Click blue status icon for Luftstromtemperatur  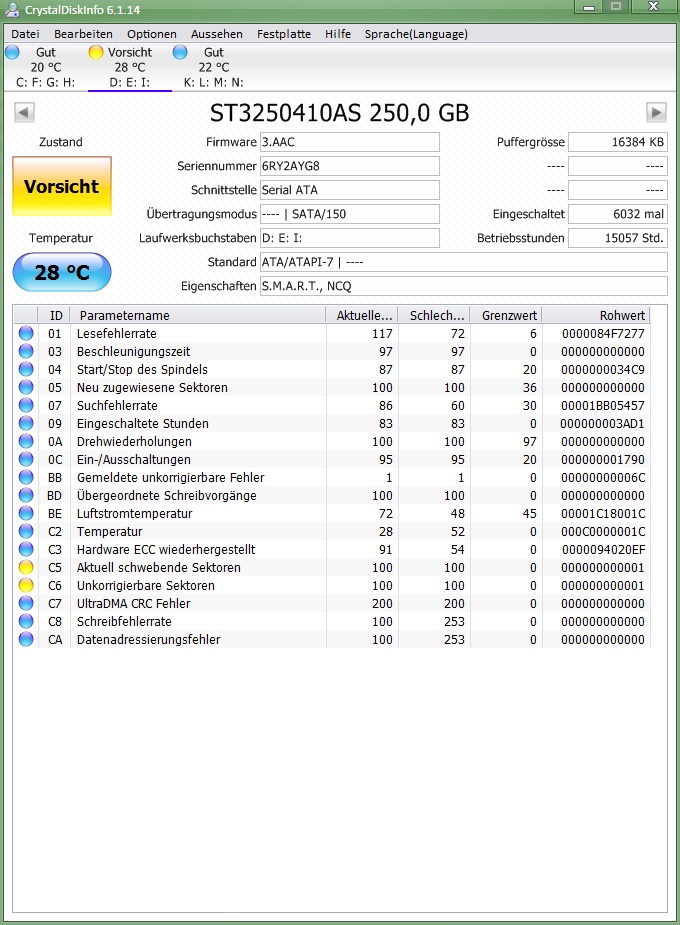(x=26, y=513)
